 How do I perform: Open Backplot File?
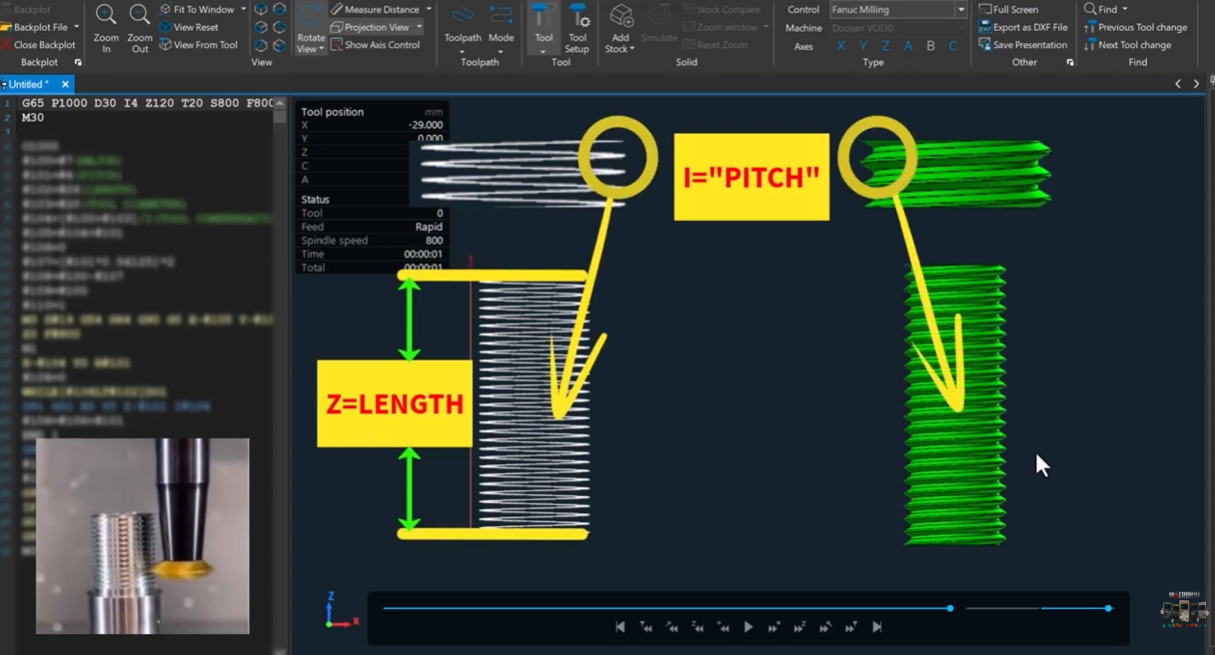[x=34, y=27]
